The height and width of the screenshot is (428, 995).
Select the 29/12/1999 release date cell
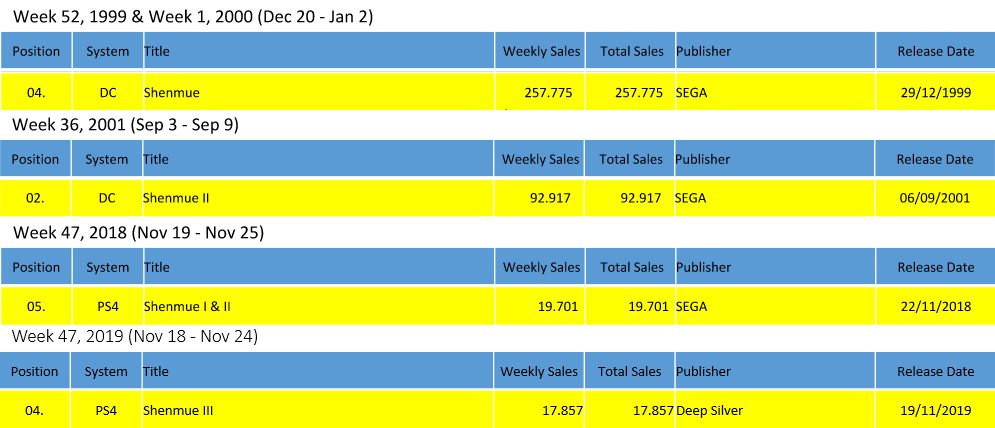(935, 93)
